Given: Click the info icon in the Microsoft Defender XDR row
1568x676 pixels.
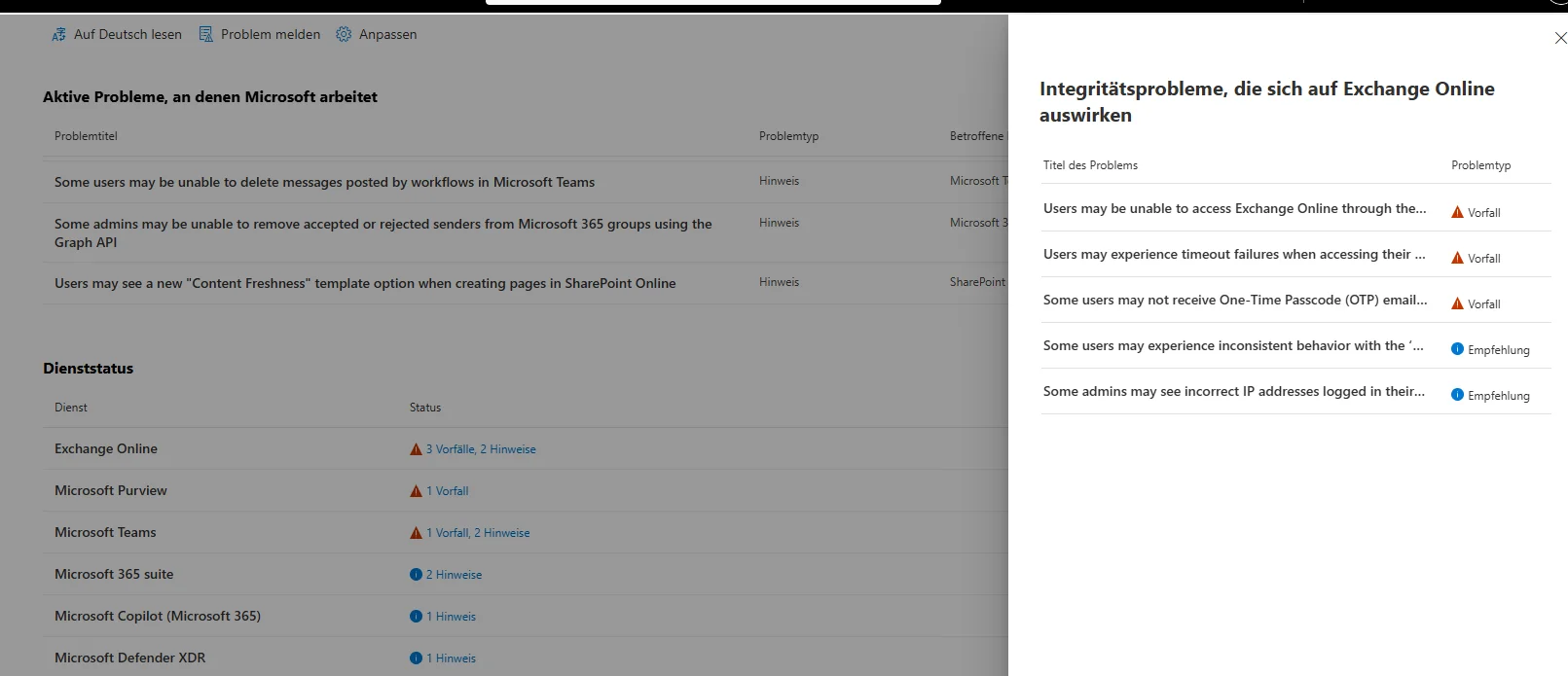Looking at the screenshot, I should point(416,658).
